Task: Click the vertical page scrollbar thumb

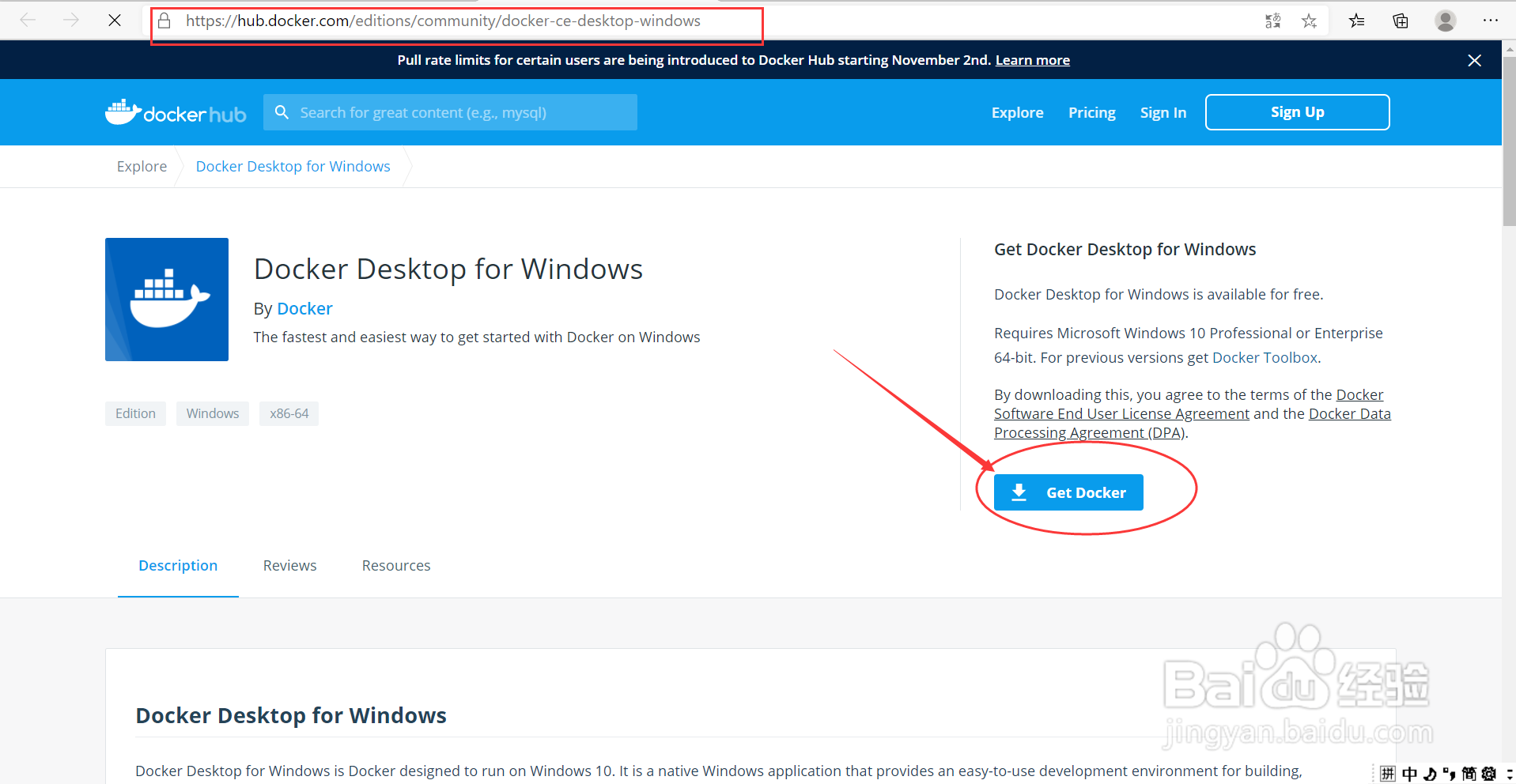Action: (1509, 142)
